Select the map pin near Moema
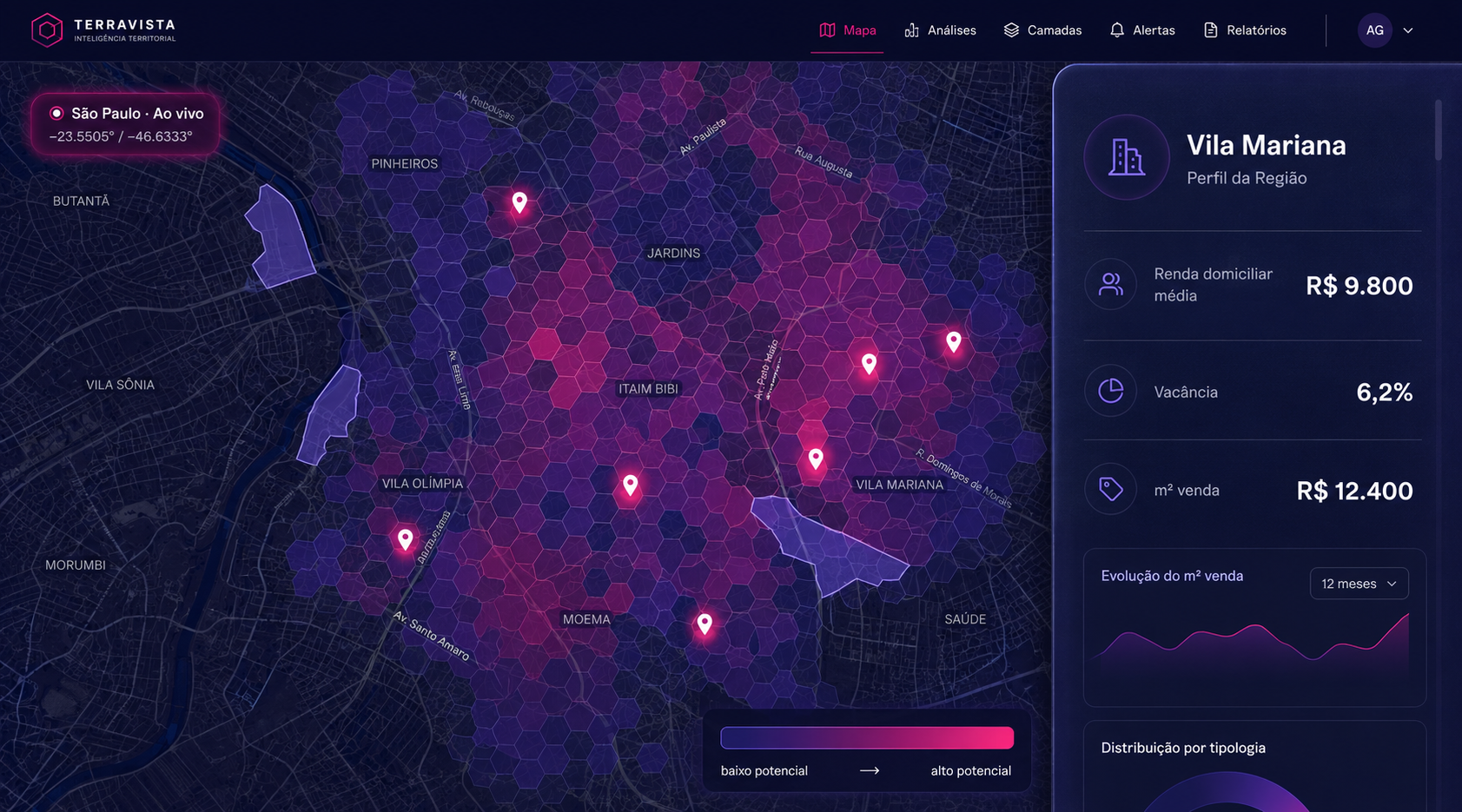1462x812 pixels. [705, 624]
